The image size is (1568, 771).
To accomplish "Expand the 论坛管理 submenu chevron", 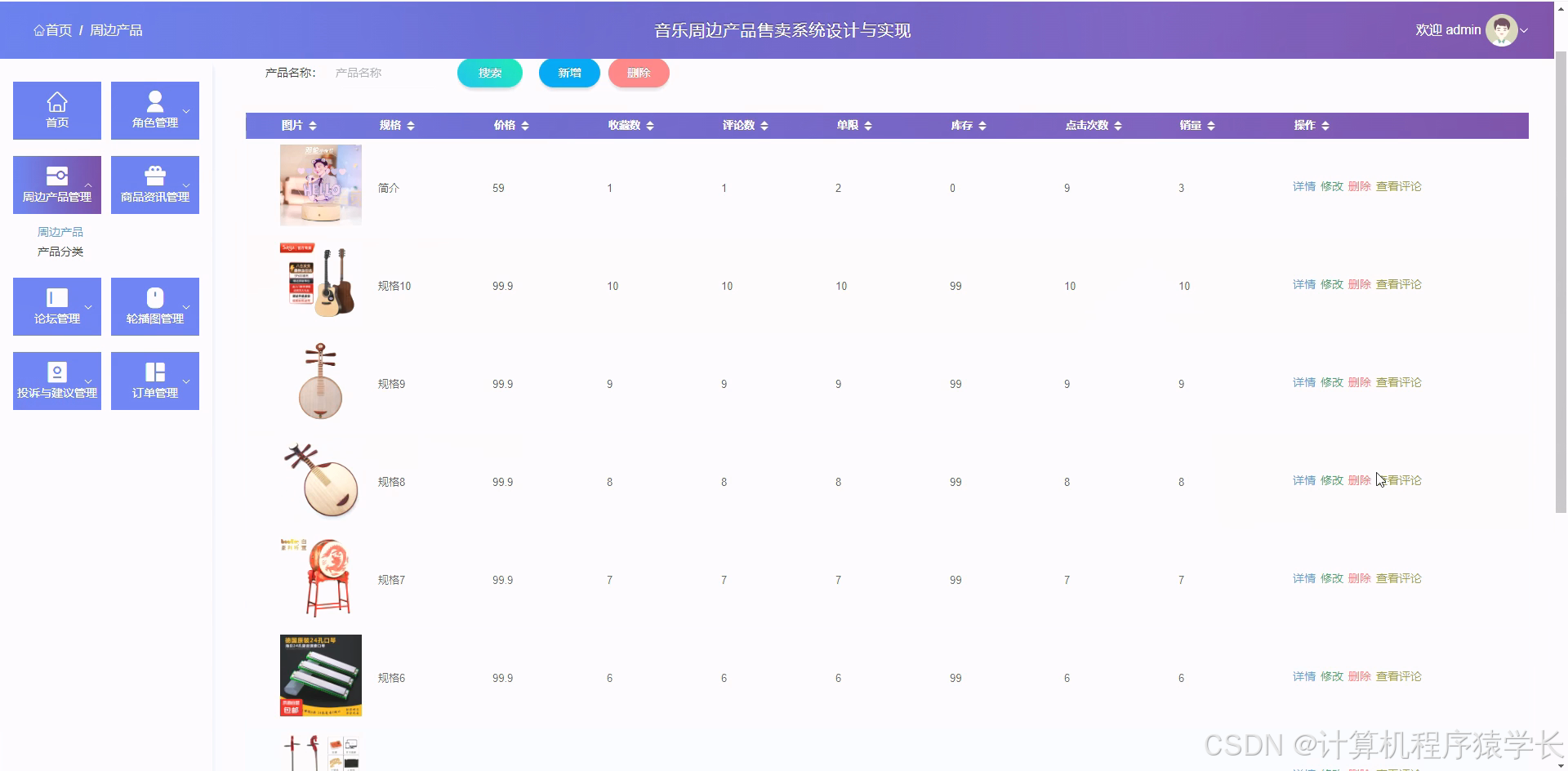I will (x=87, y=308).
